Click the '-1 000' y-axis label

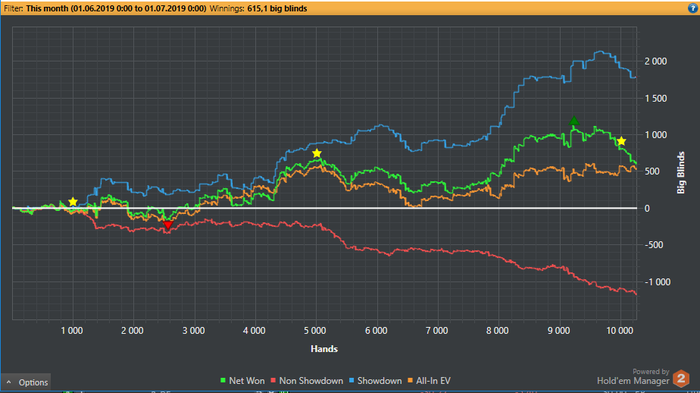[x=658, y=282]
